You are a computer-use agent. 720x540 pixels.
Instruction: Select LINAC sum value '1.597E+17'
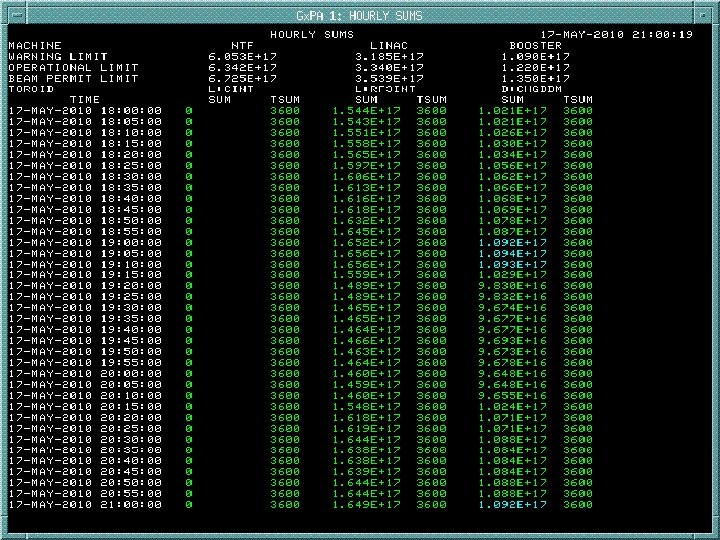366,165
